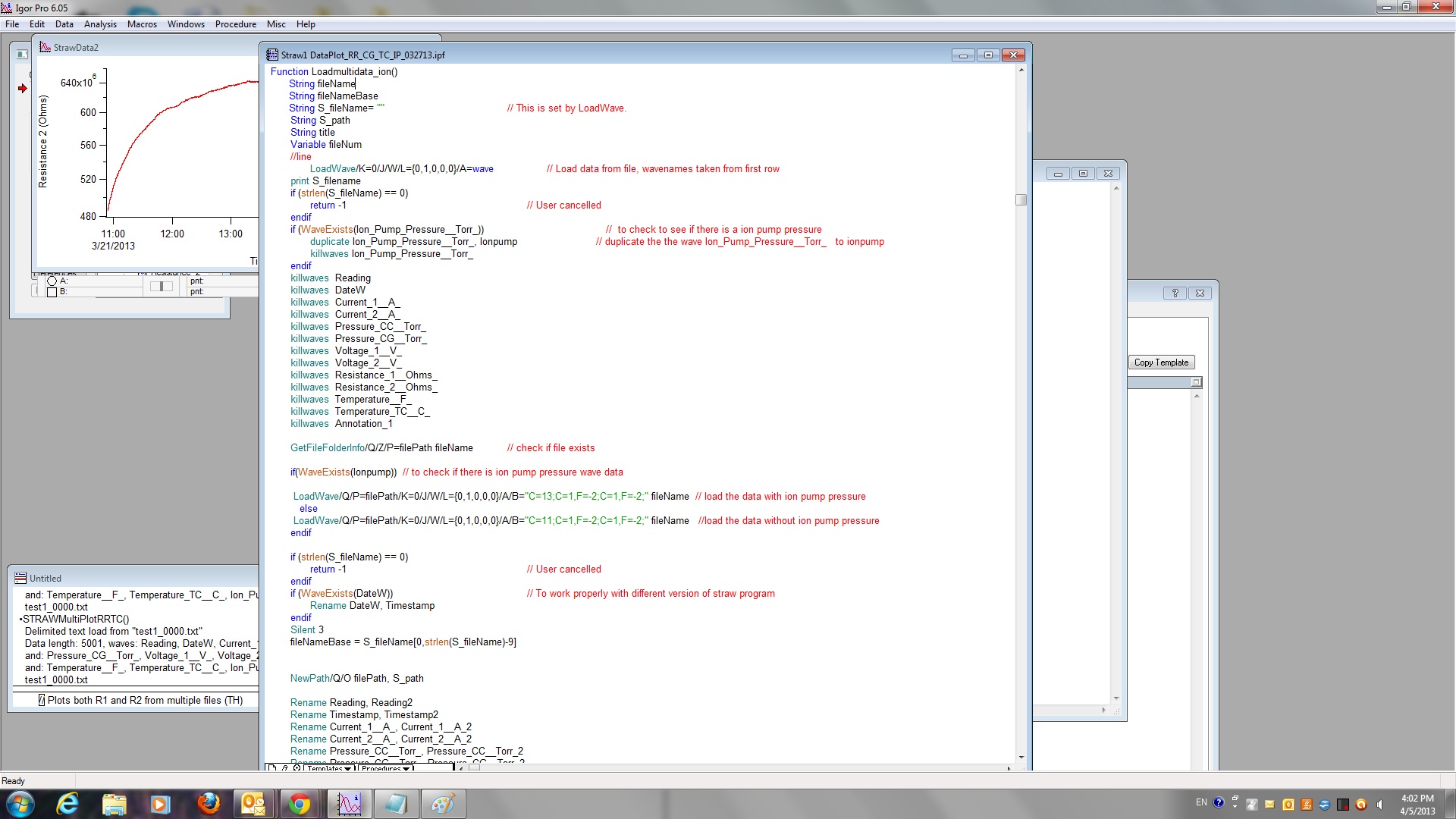
Task: Open the Help menu
Action: pos(306,24)
